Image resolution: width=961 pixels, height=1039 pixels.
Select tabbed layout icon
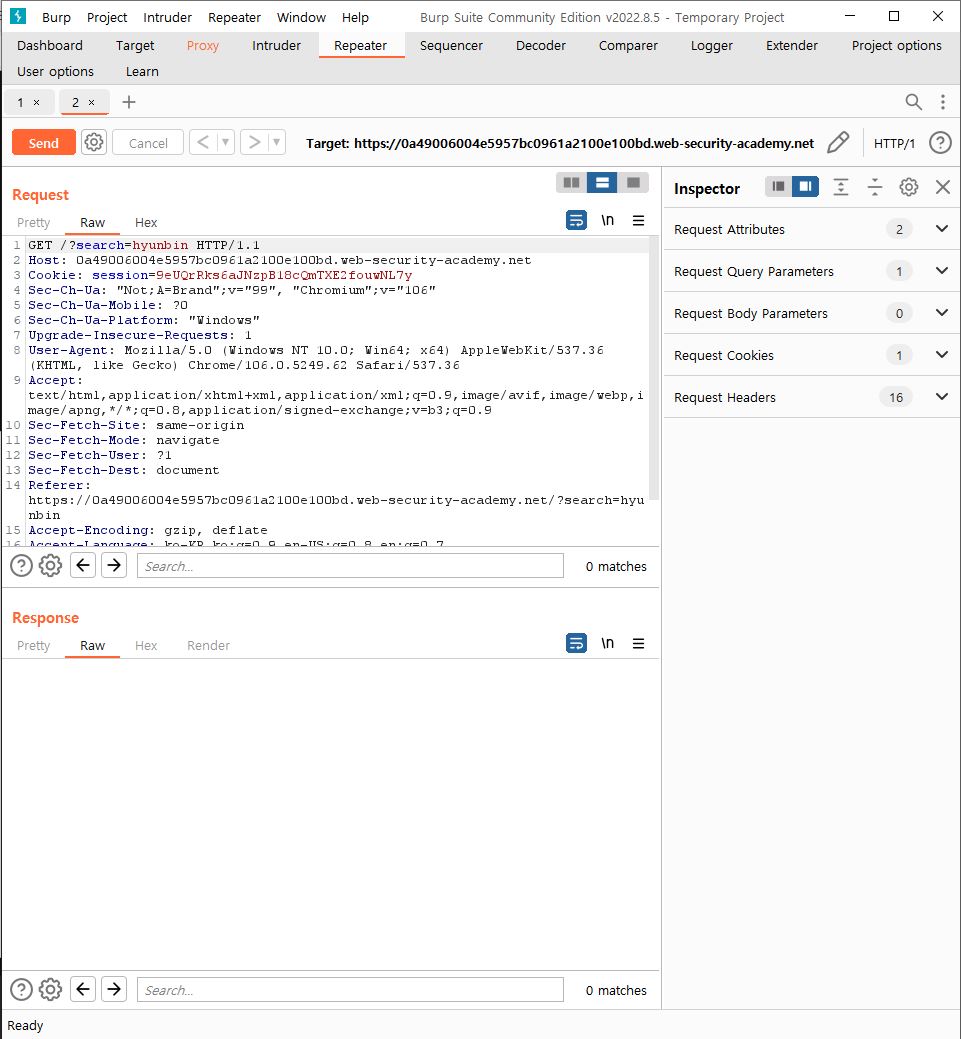633,183
